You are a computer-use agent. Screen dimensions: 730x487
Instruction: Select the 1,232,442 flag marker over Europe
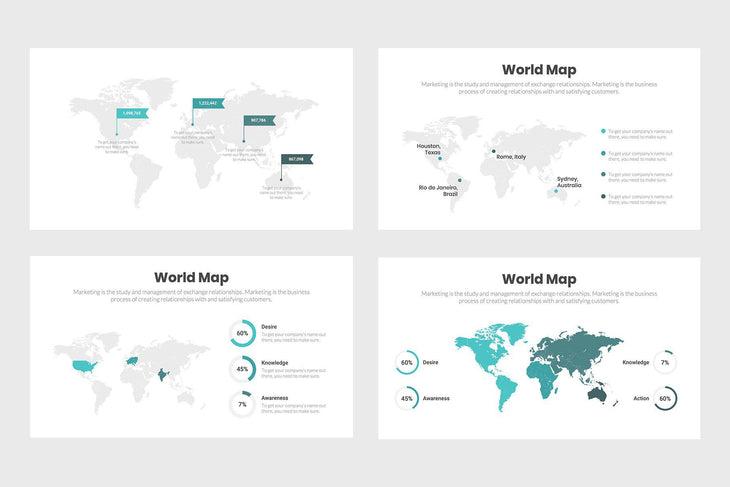208,103
